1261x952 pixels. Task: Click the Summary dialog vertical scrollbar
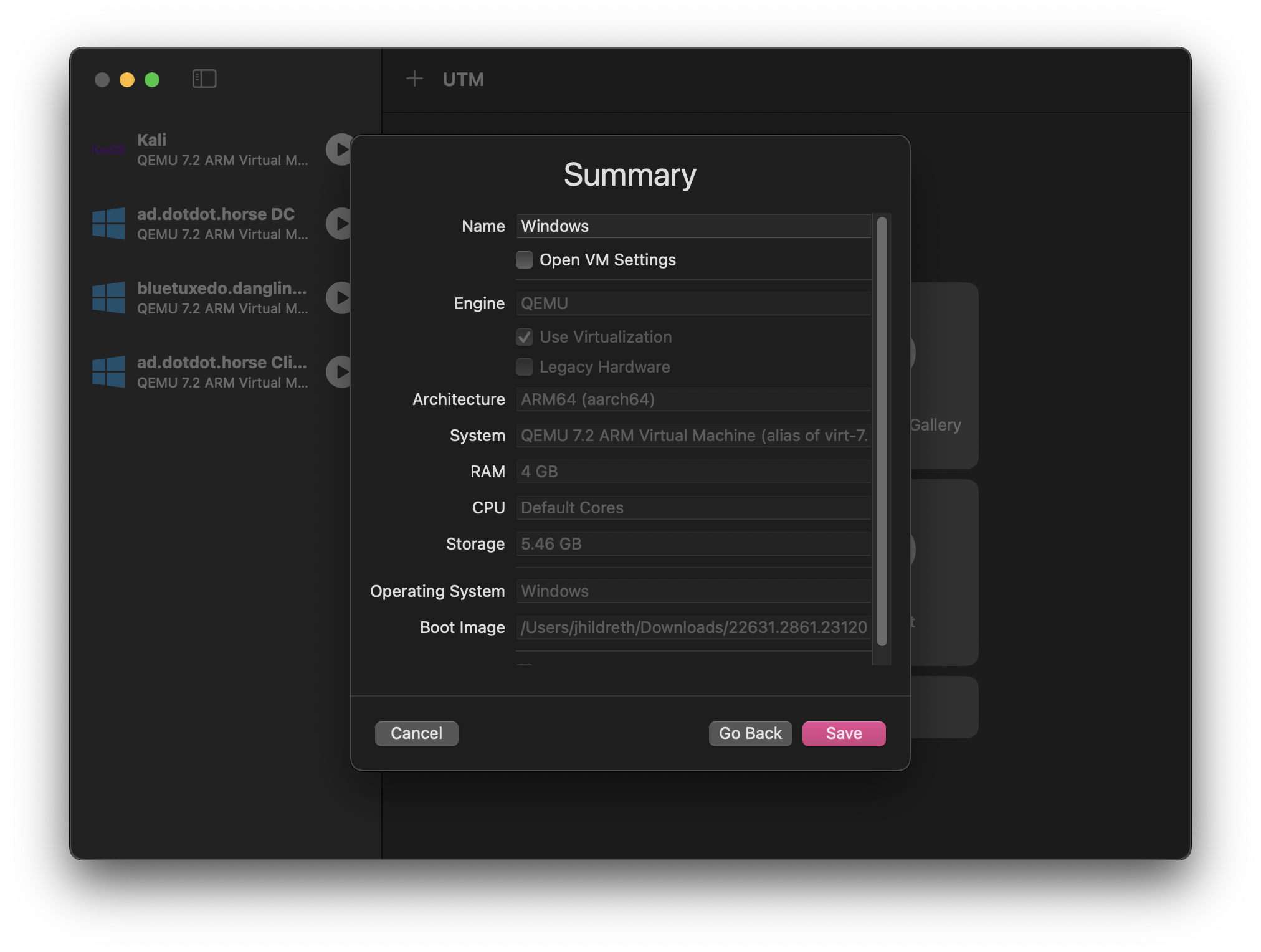tap(882, 431)
